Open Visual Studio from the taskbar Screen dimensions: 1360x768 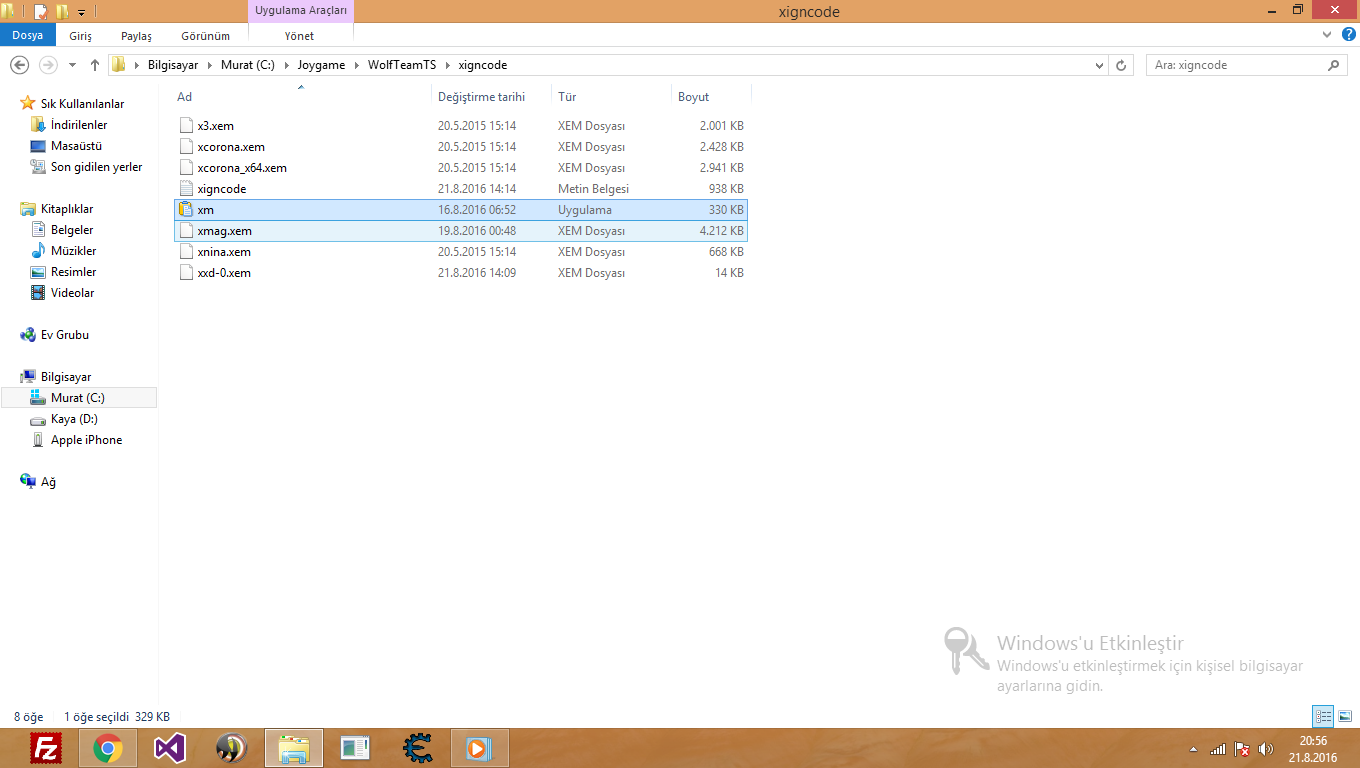(x=170, y=748)
